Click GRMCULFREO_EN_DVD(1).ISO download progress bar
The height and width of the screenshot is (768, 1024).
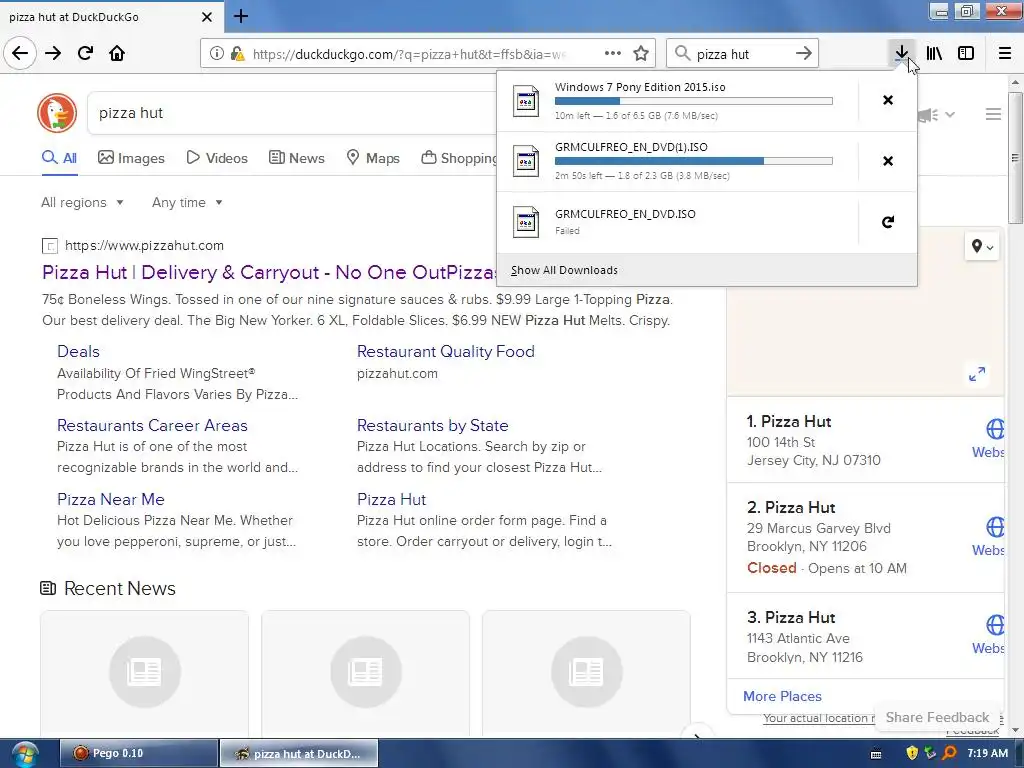pyautogui.click(x=694, y=161)
